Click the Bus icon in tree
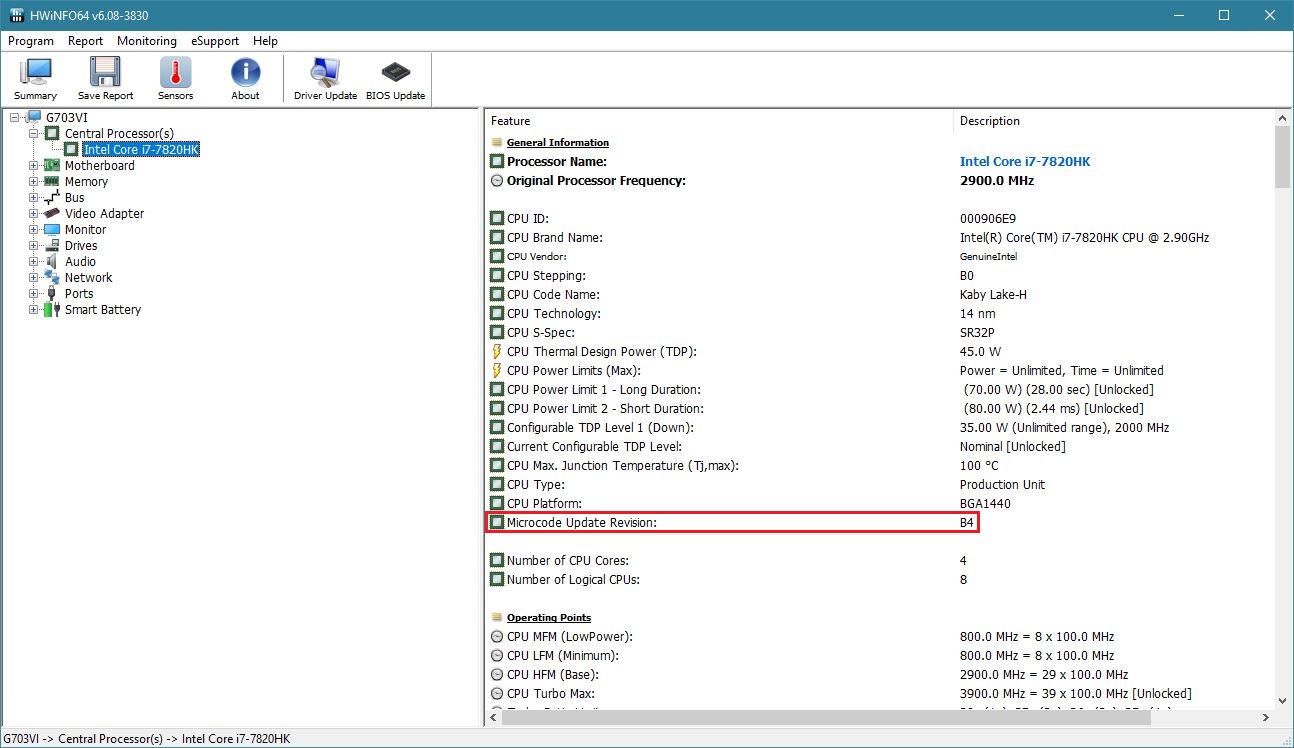Image resolution: width=1294 pixels, height=748 pixels. point(52,197)
